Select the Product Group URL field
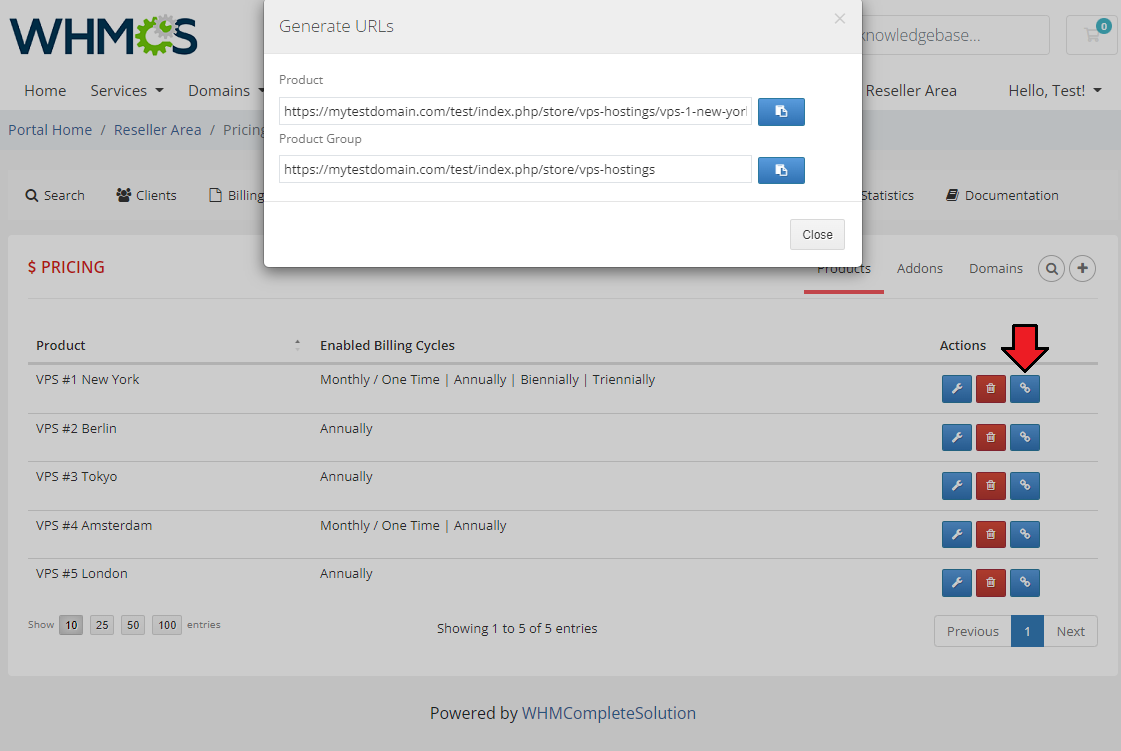 515,170
